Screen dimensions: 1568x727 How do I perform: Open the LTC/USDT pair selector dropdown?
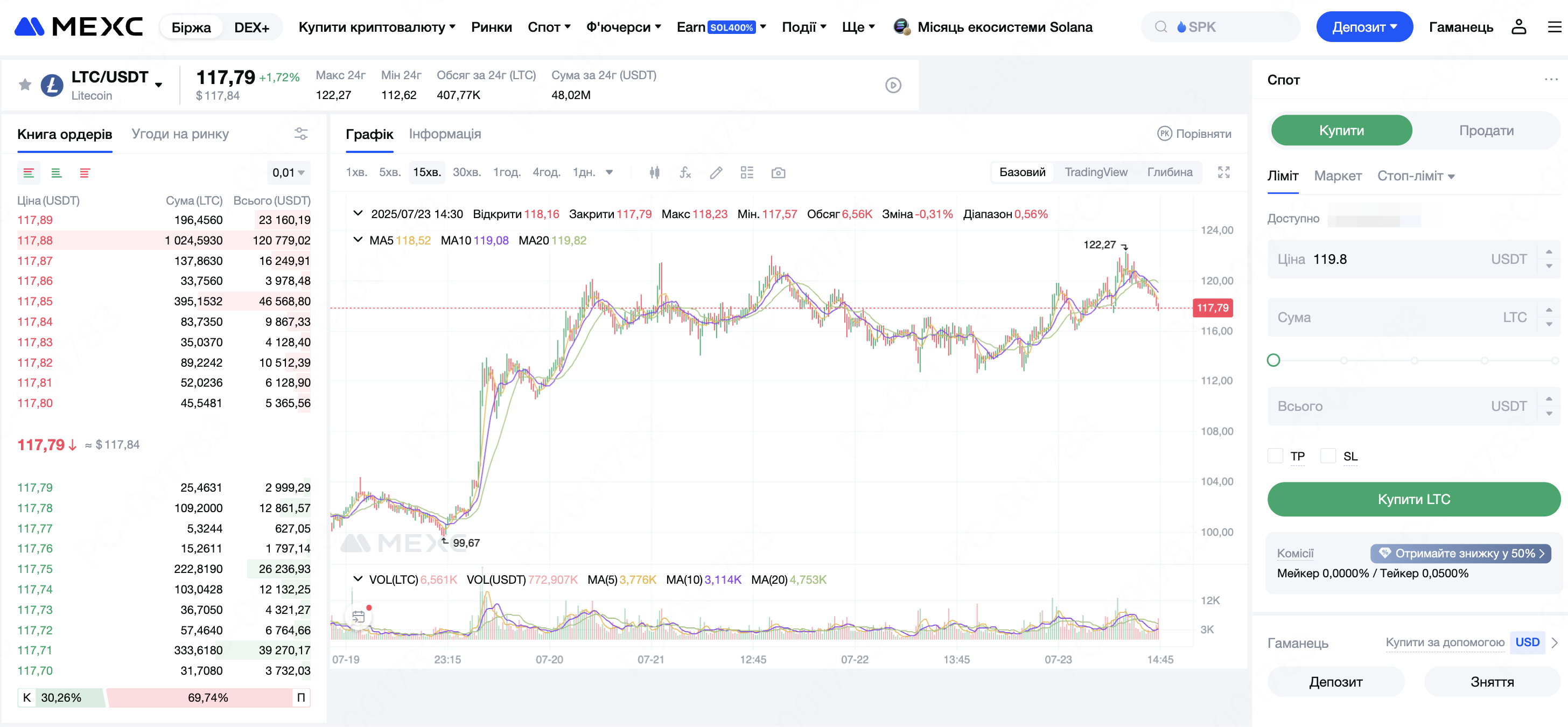158,85
